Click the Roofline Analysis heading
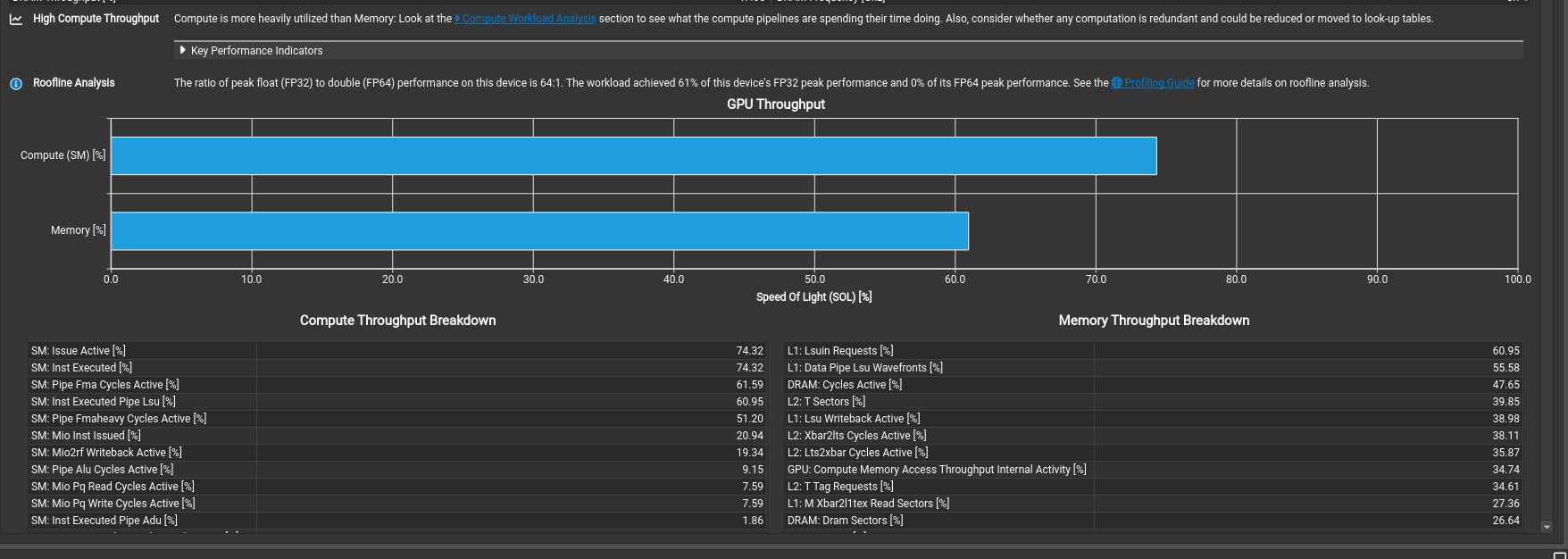 [x=74, y=83]
